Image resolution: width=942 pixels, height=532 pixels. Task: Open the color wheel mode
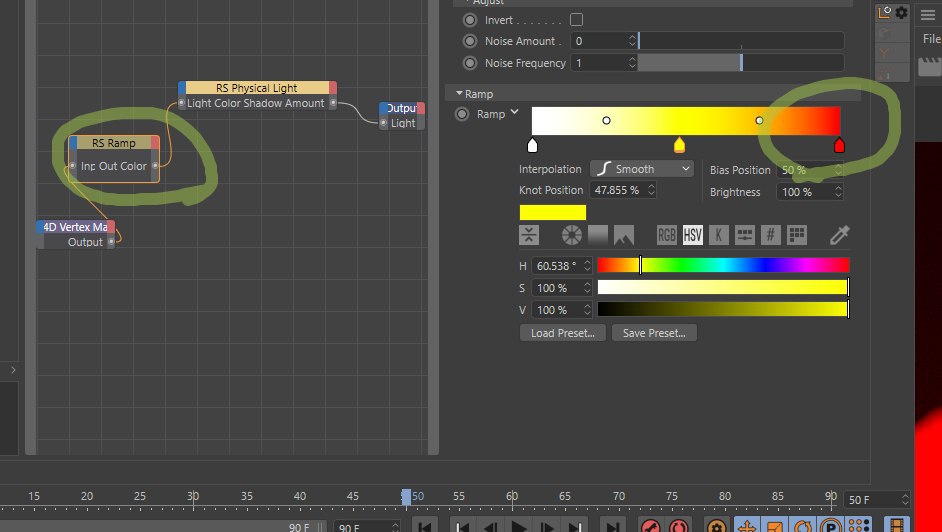pyautogui.click(x=571, y=235)
